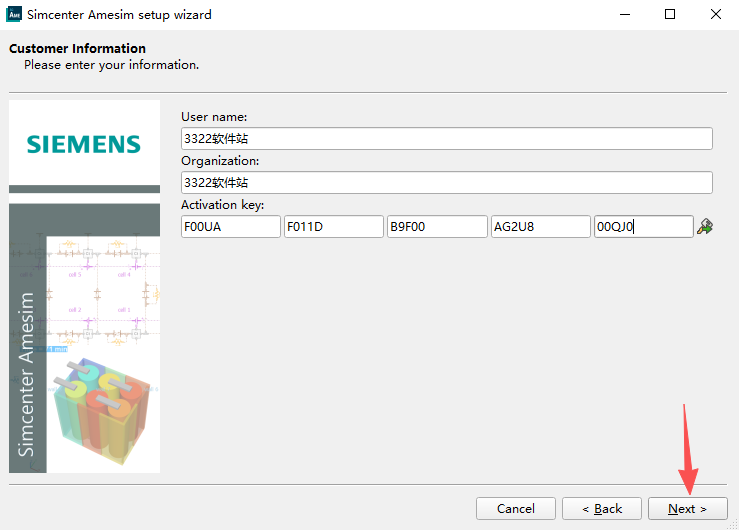Click the User name input field
The image size is (739, 530).
(446, 139)
